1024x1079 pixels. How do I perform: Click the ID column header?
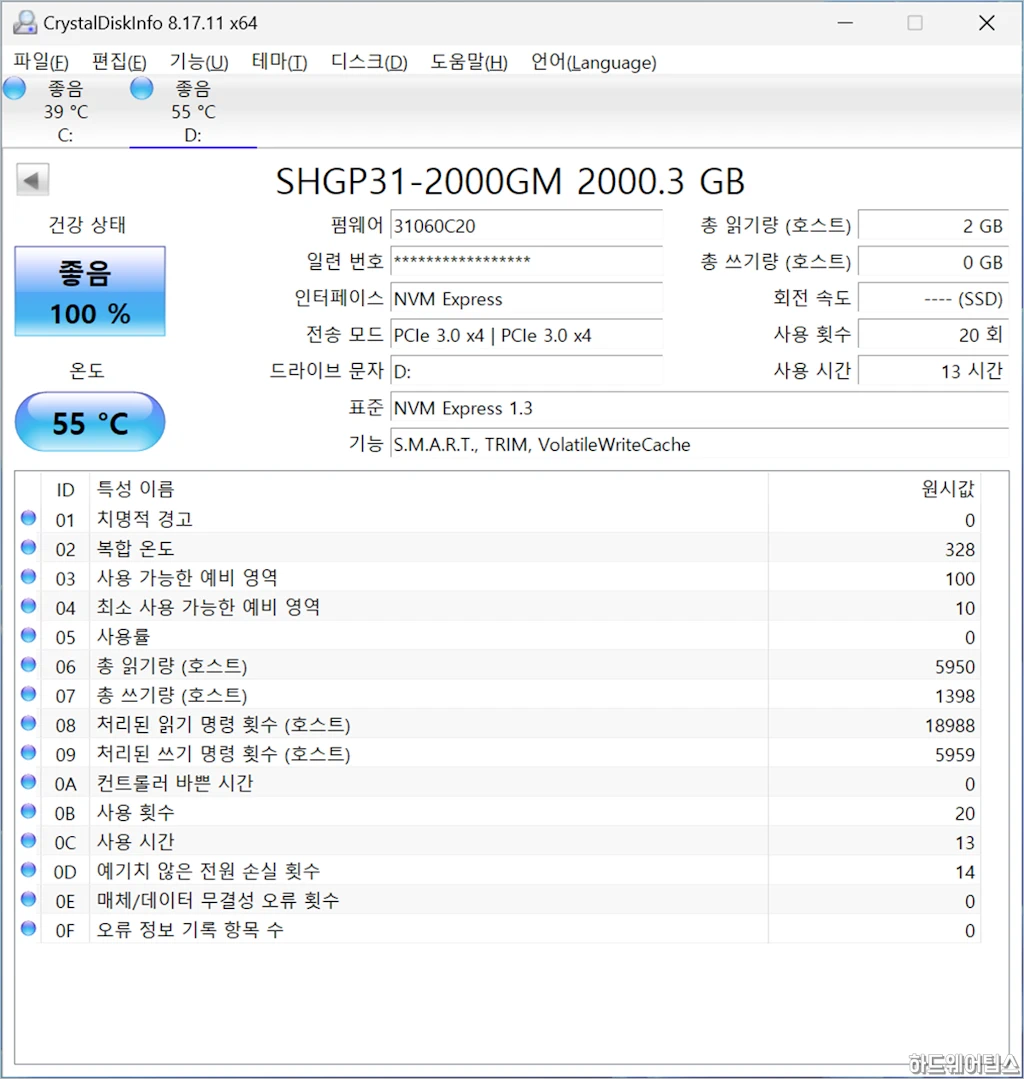[x=65, y=489]
